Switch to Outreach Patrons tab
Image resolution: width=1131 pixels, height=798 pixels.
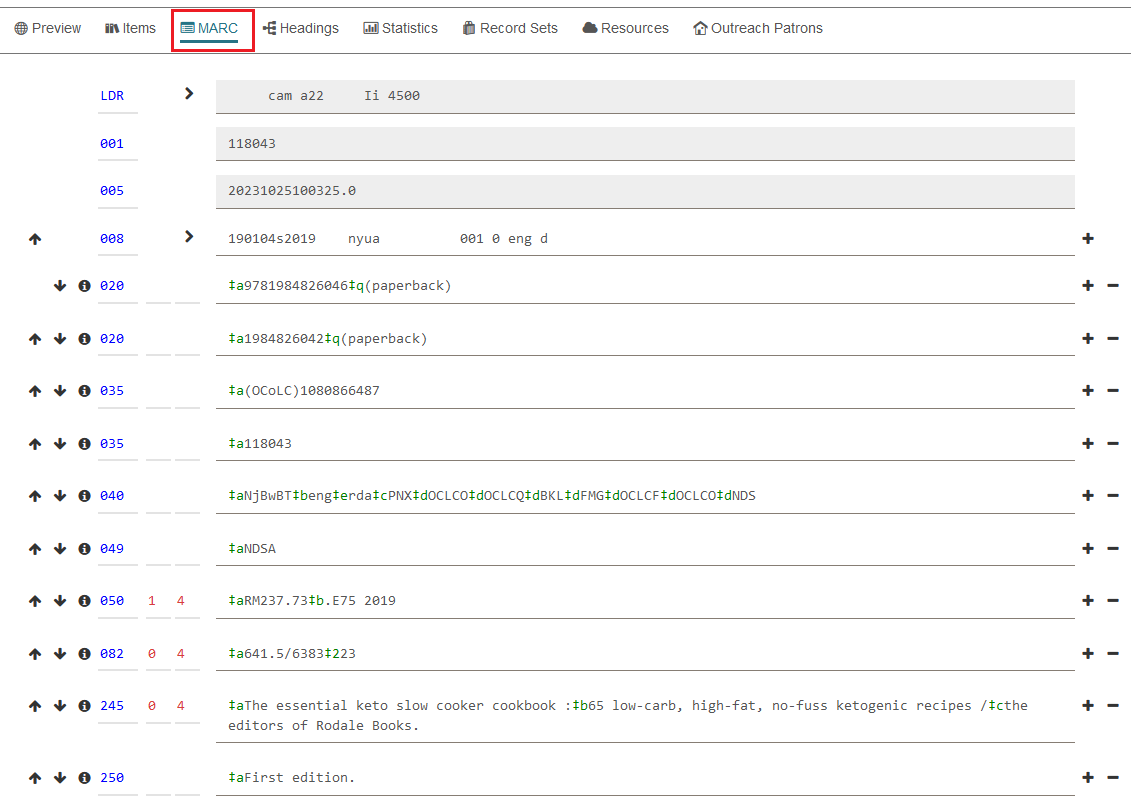[x=758, y=28]
